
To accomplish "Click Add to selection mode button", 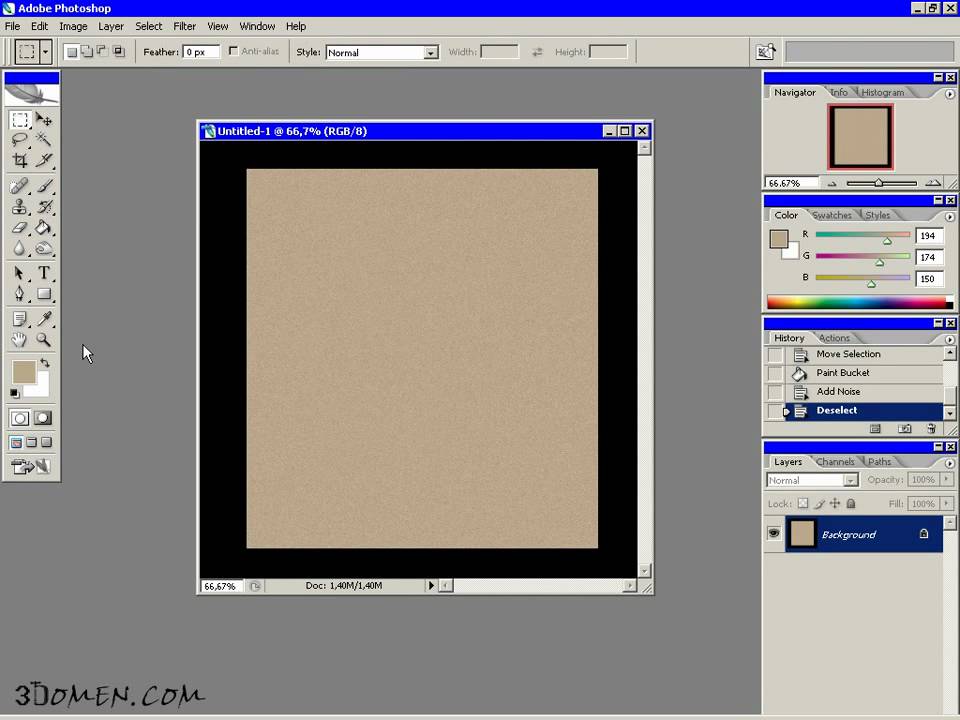I will pyautogui.click(x=87, y=52).
